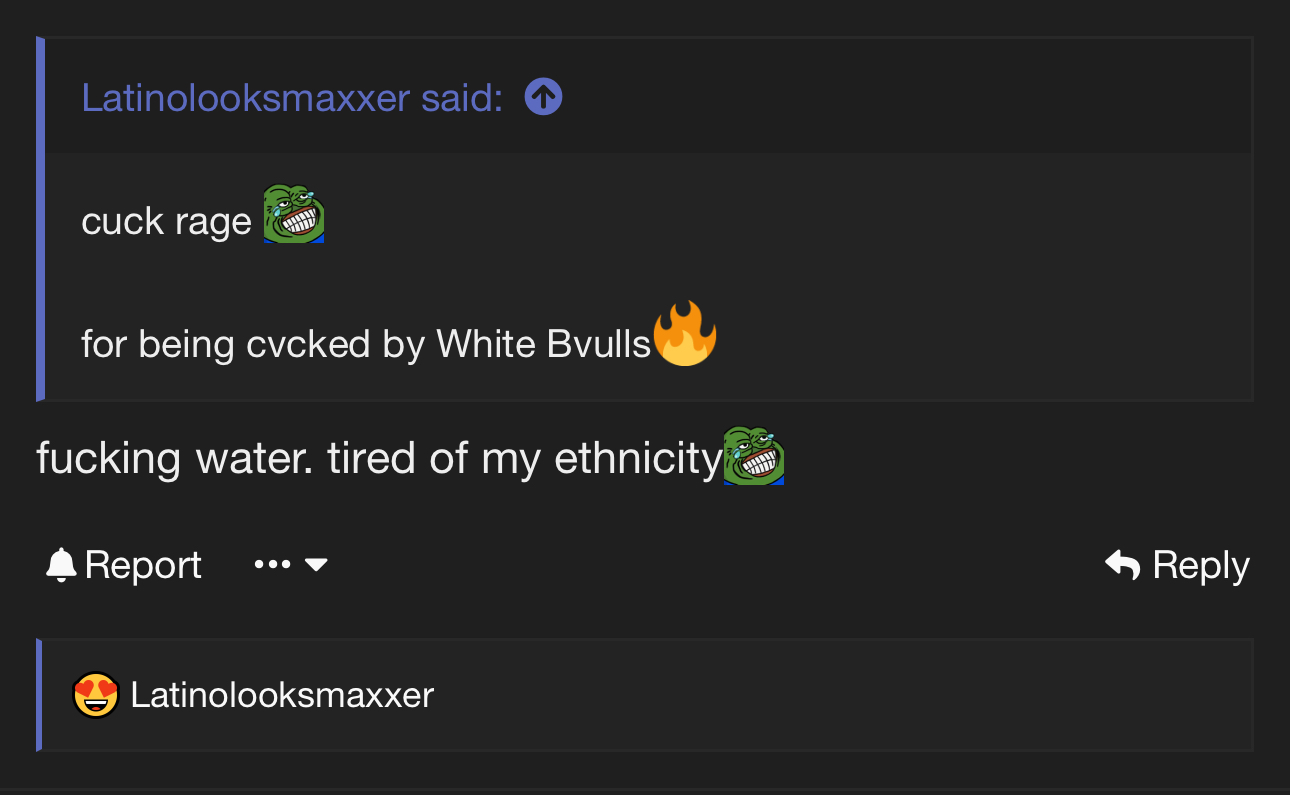Click the quoted line mentioning 'White Bvulls'

click(366, 343)
